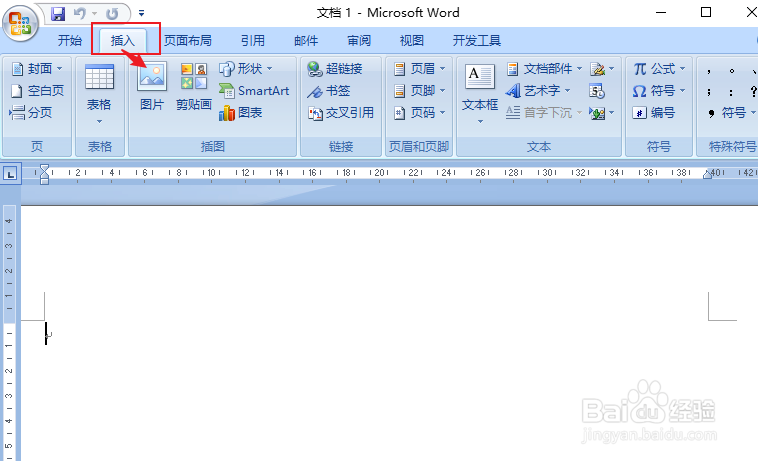Undo the last action in Quick Access
Screen dimensions: 758x461
tap(80, 14)
